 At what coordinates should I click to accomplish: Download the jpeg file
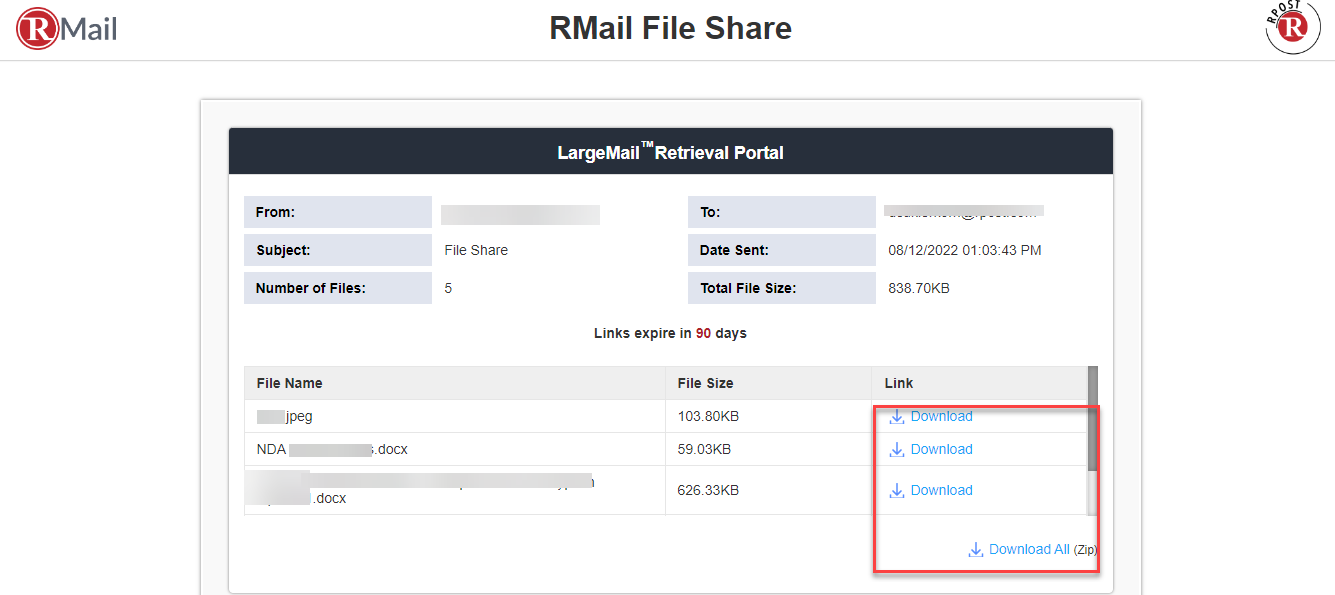[x=942, y=416]
